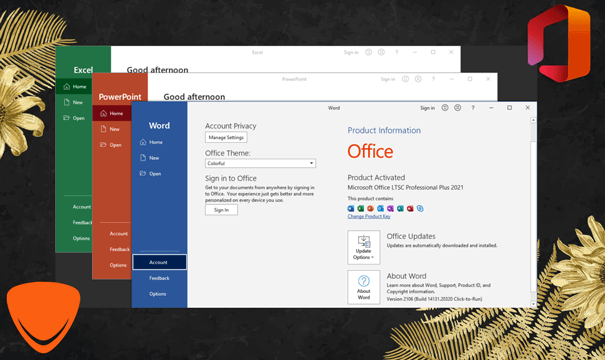Open Home in the Excel sidebar
605x360 pixels.
74,86
